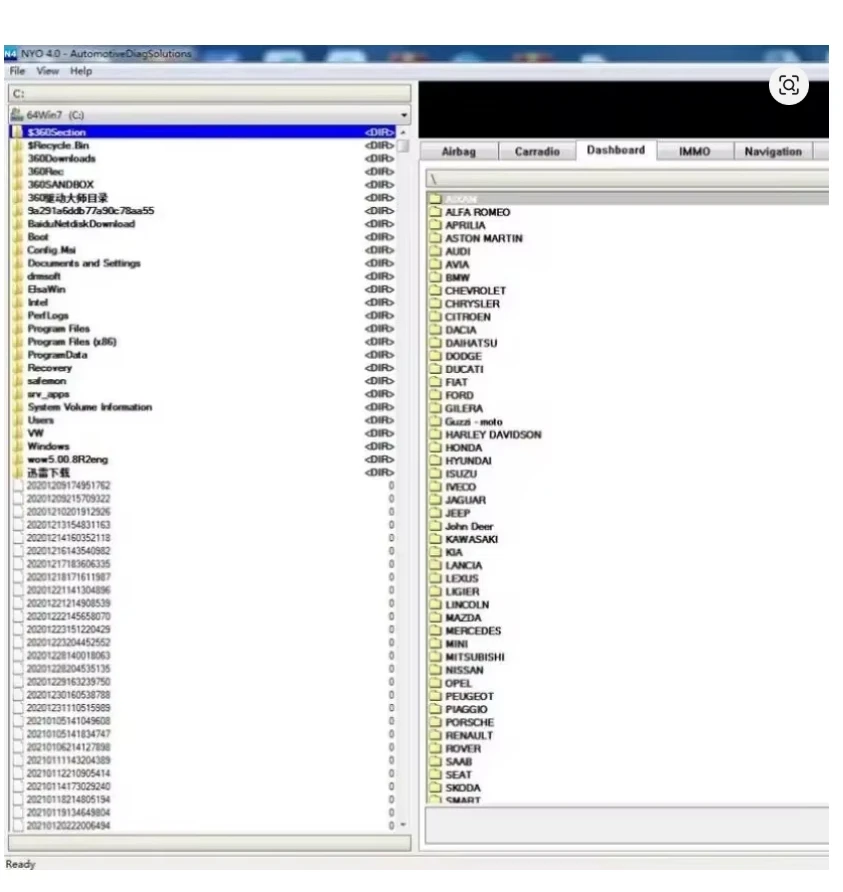Screen dimensions: 843x892
Task: Select the file 20201231110515989
Action: tap(69, 708)
